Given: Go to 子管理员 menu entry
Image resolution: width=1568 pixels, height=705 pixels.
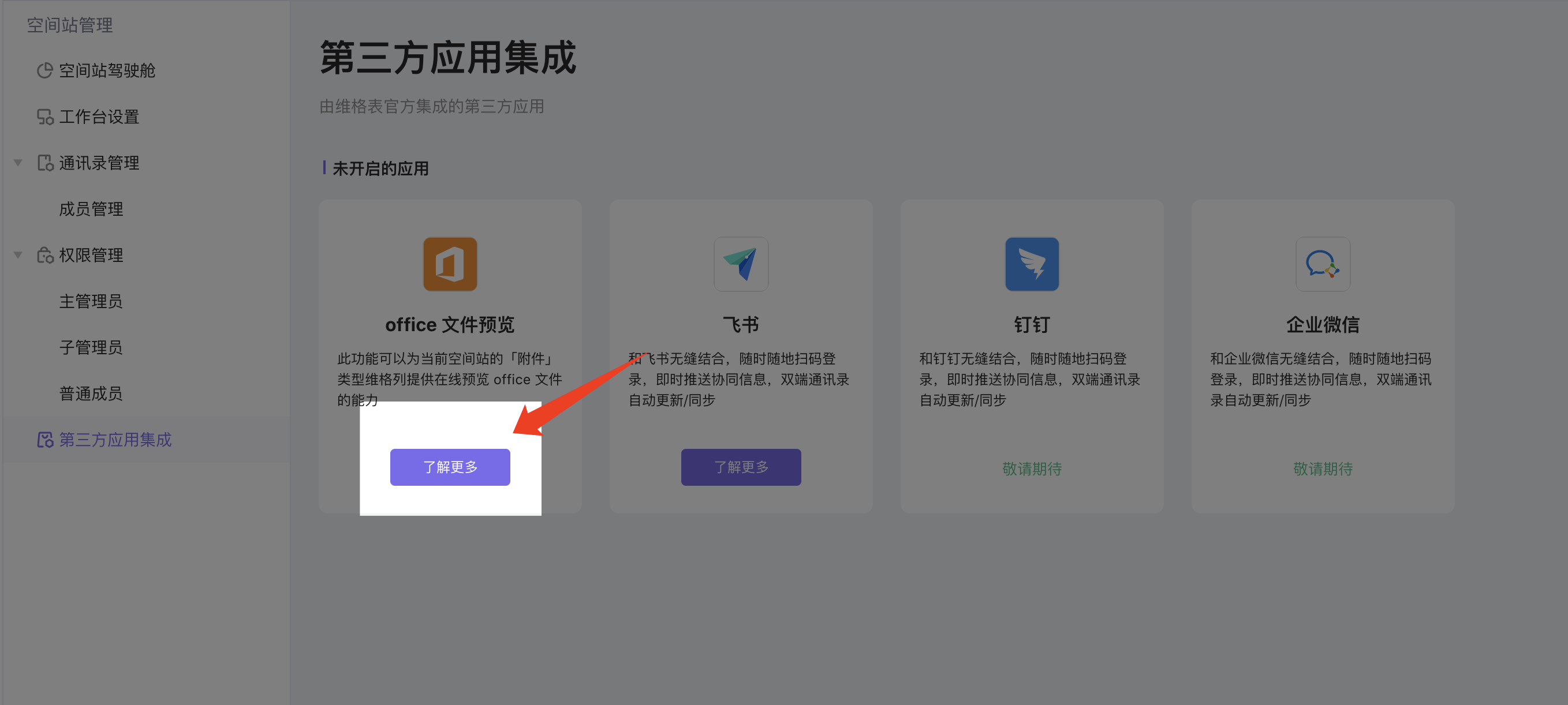Looking at the screenshot, I should [x=91, y=348].
